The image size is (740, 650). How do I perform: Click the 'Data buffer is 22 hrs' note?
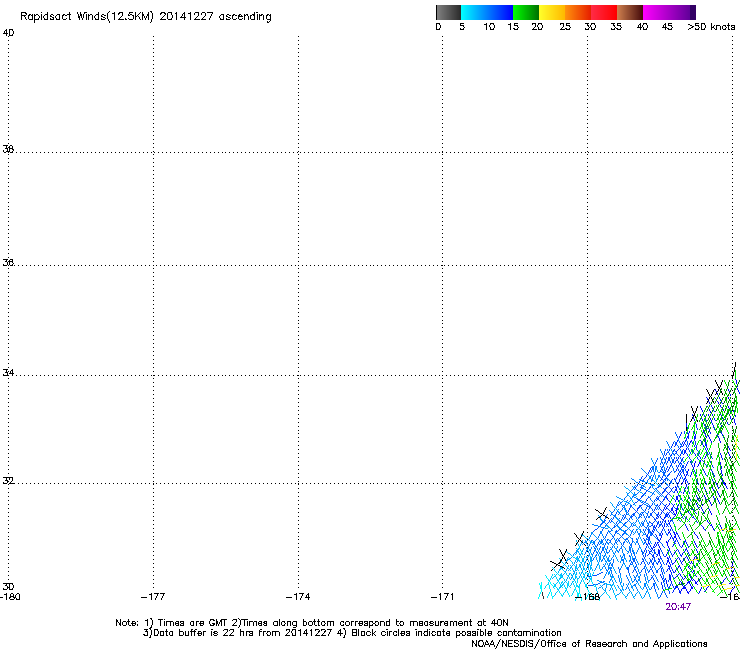[x=352, y=633]
